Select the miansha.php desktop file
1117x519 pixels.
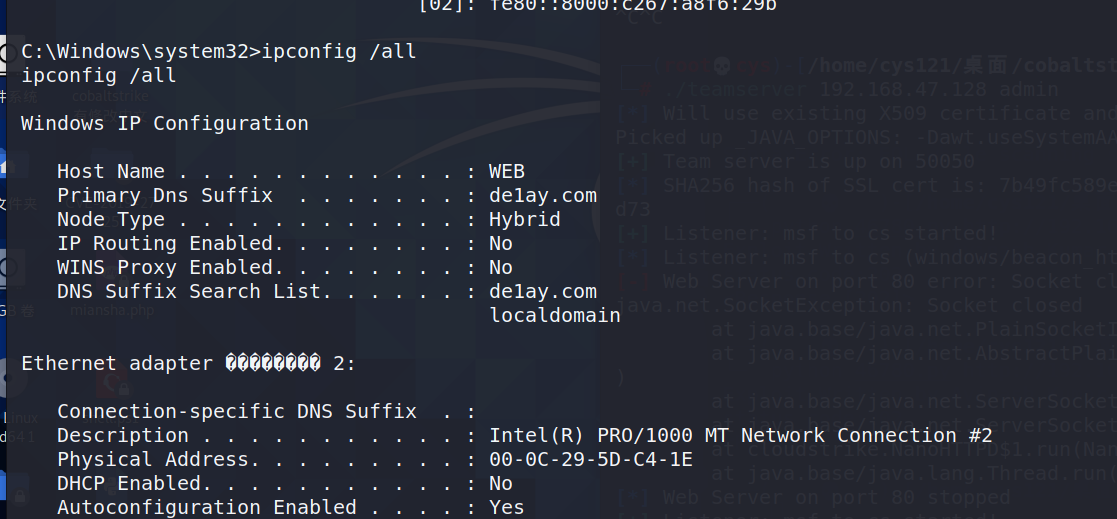click(x=112, y=310)
